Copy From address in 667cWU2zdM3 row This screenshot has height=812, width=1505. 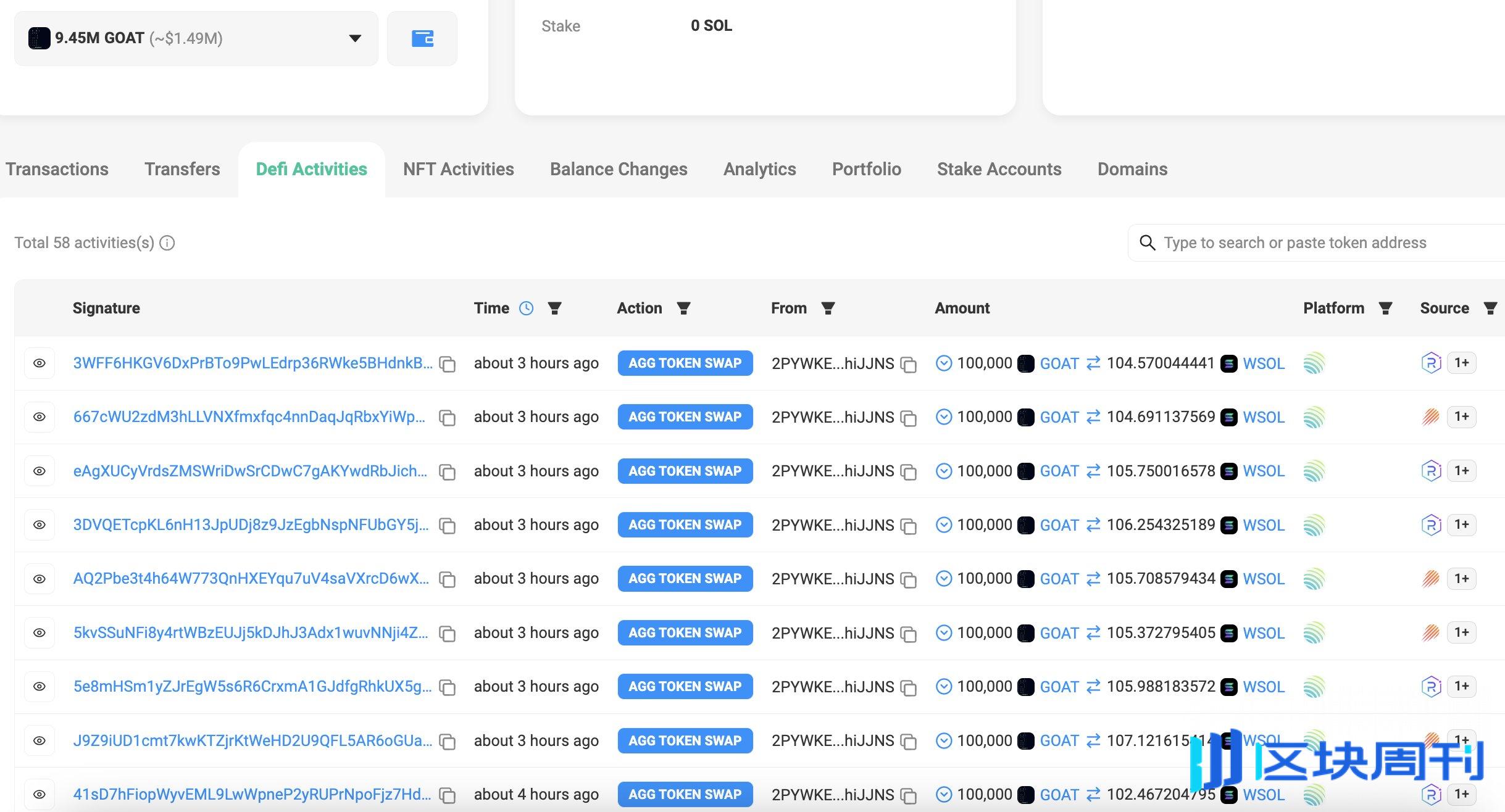pos(908,418)
